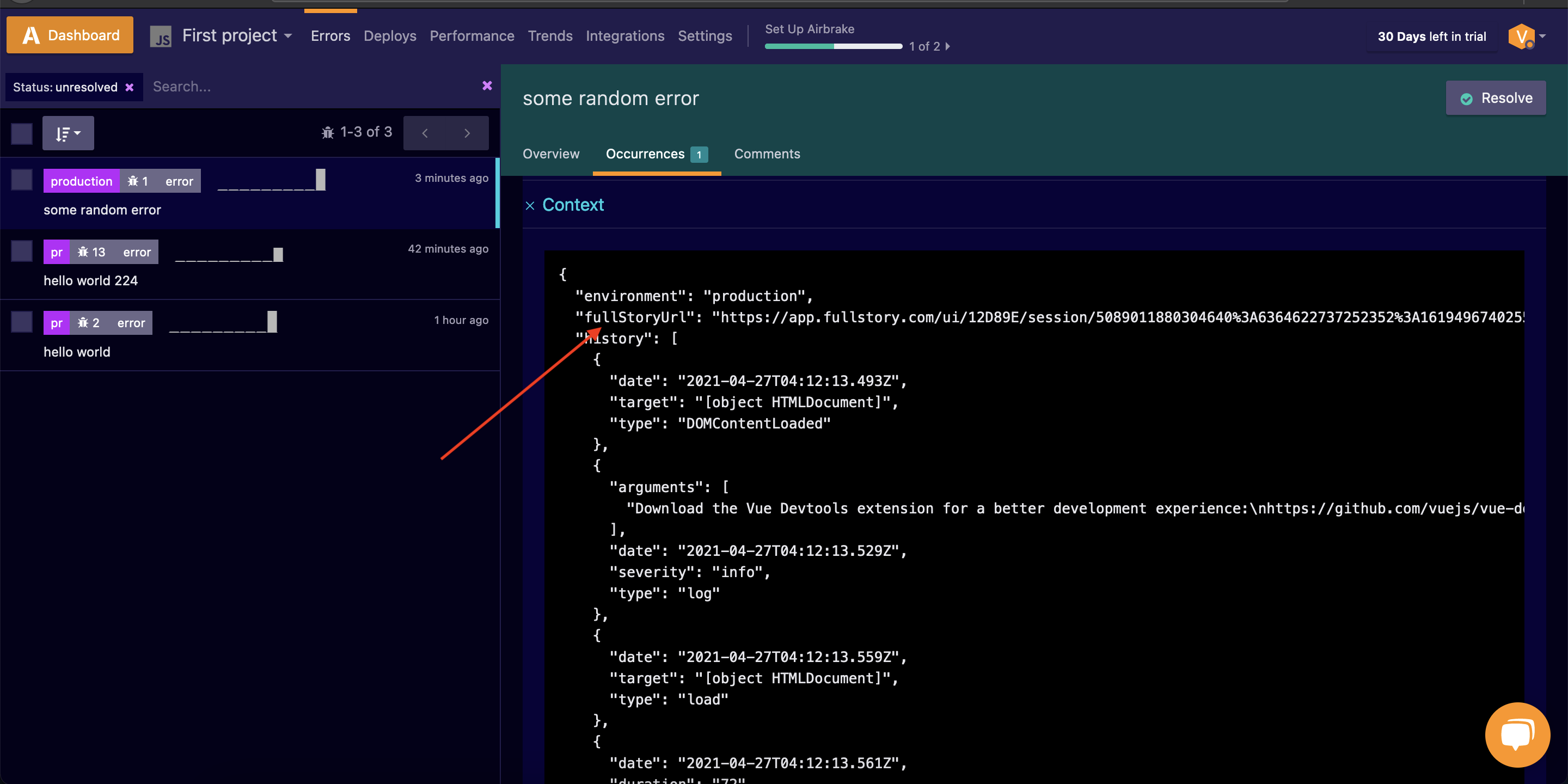Click the error type label on hello world 224
1568x784 pixels.
[x=137, y=252]
